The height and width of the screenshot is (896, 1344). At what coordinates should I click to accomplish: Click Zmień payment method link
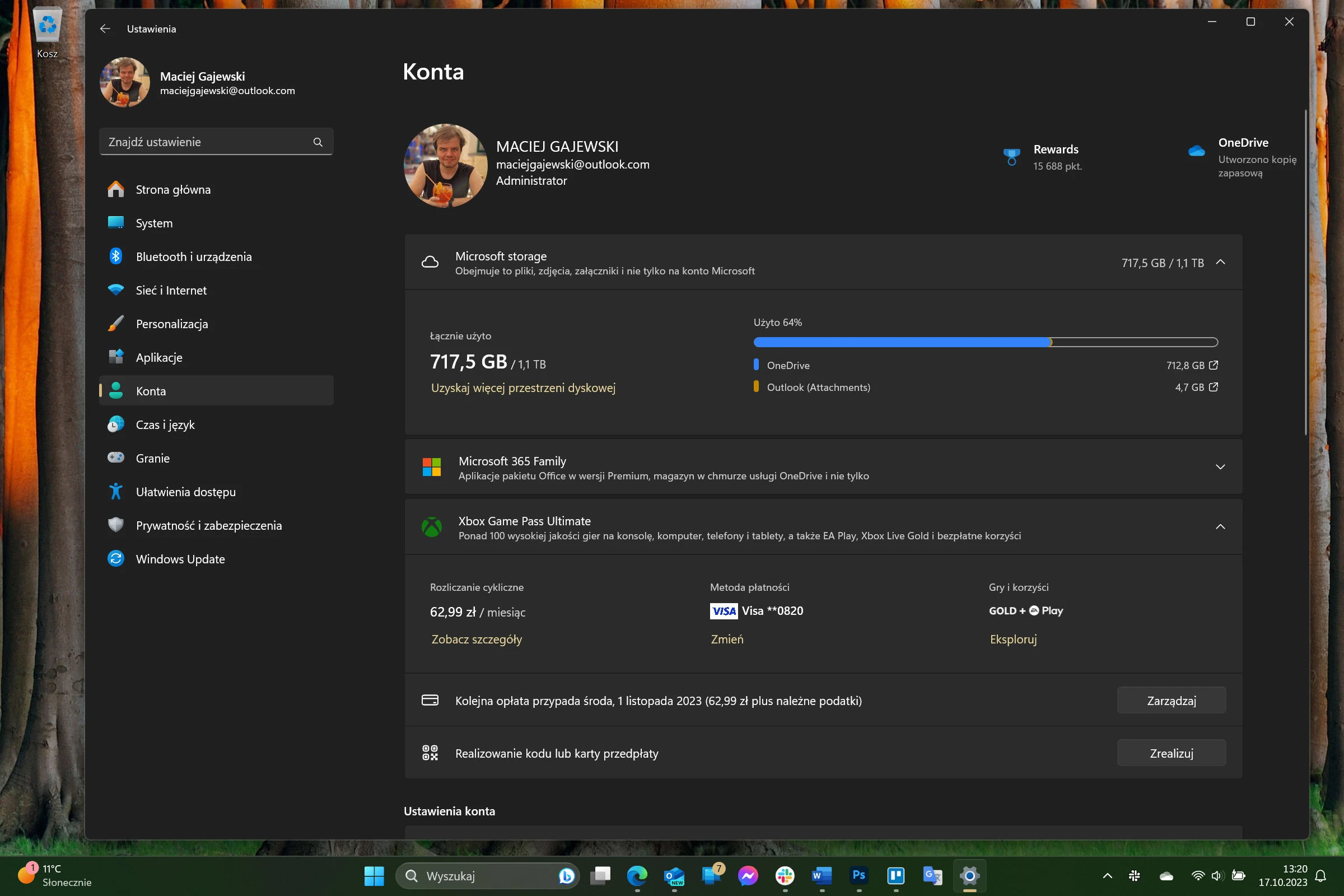click(x=727, y=640)
